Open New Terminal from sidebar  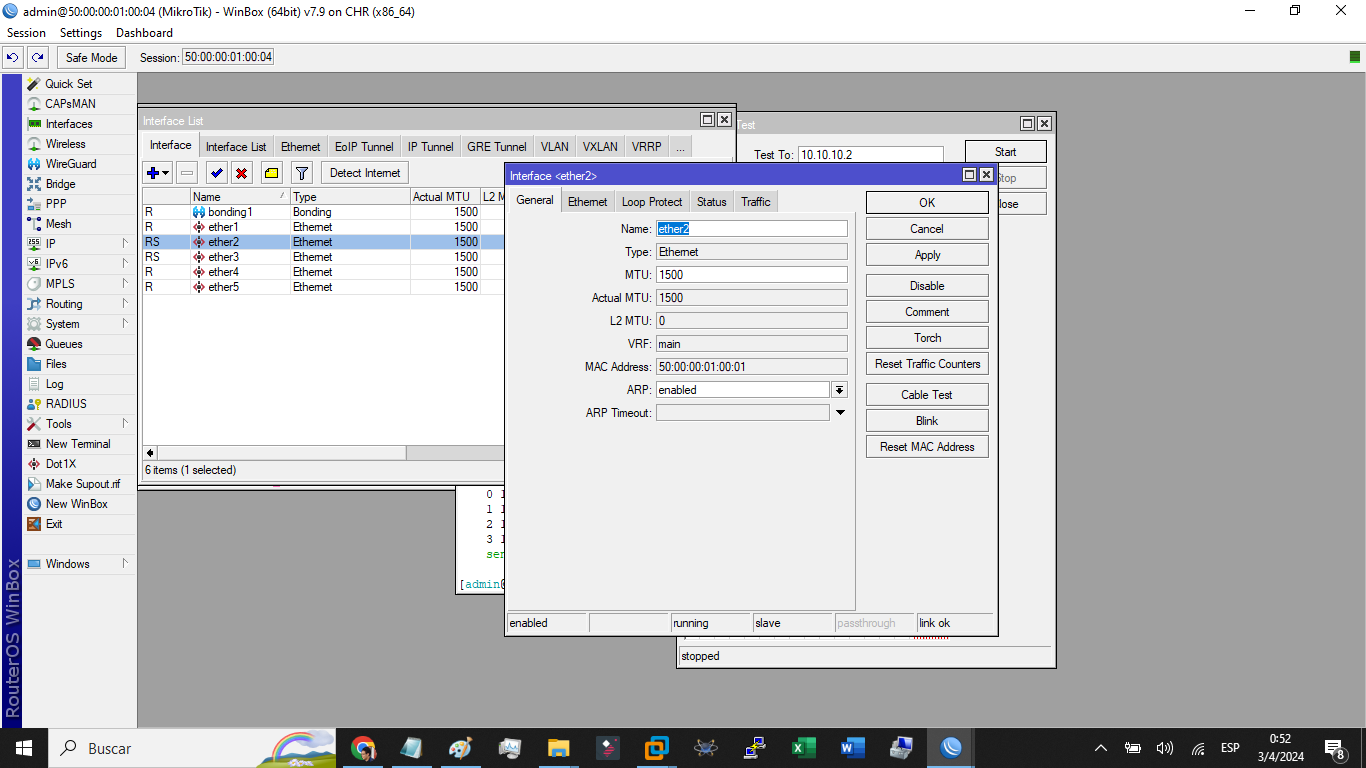click(78, 444)
